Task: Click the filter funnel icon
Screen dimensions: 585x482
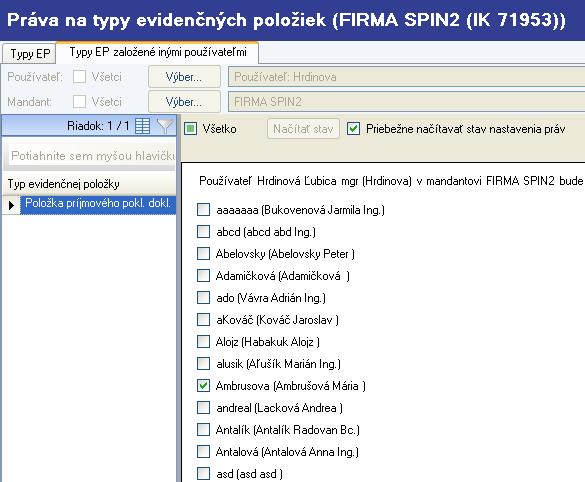Action: pos(165,126)
